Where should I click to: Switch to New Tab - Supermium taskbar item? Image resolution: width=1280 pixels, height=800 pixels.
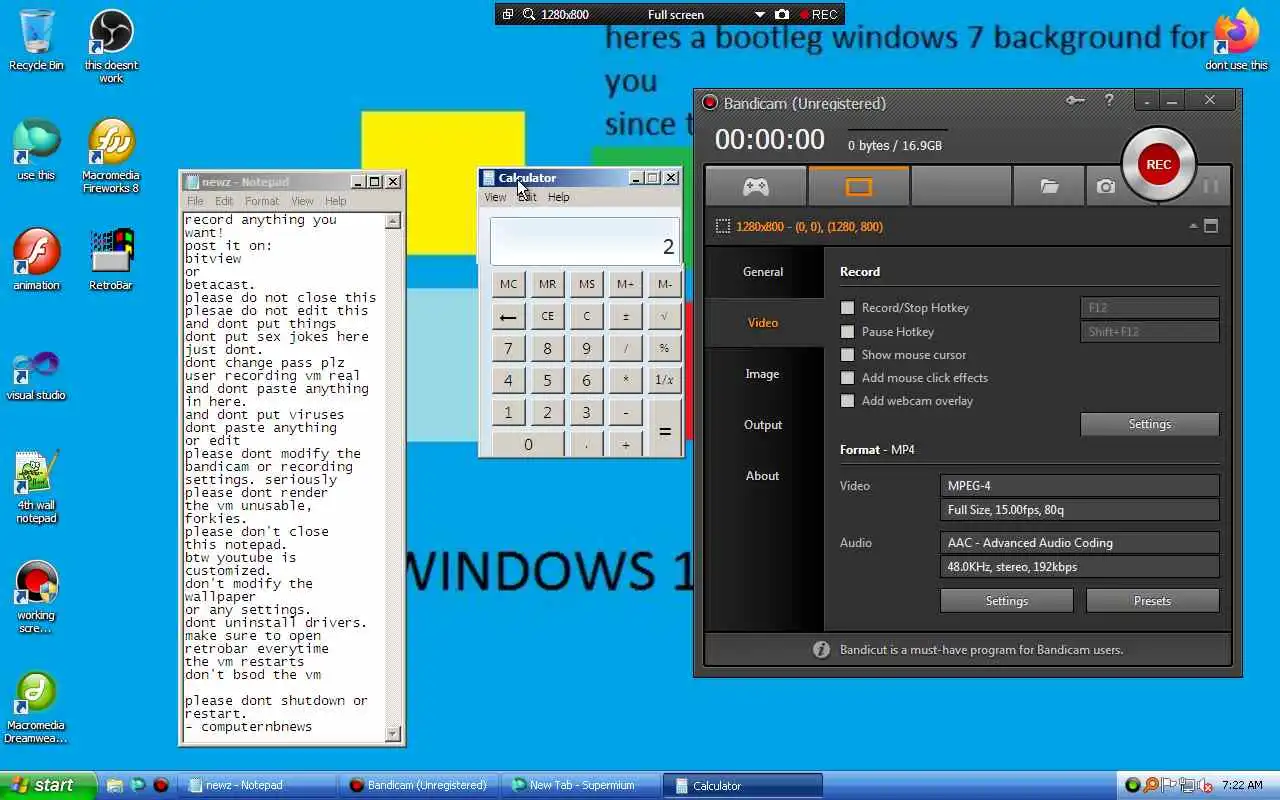coord(580,785)
